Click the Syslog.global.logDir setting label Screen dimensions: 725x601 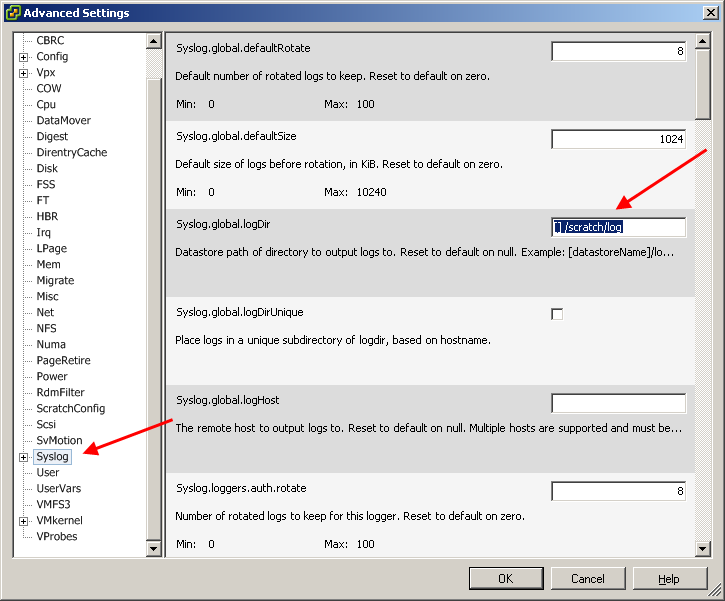[x=223, y=224]
